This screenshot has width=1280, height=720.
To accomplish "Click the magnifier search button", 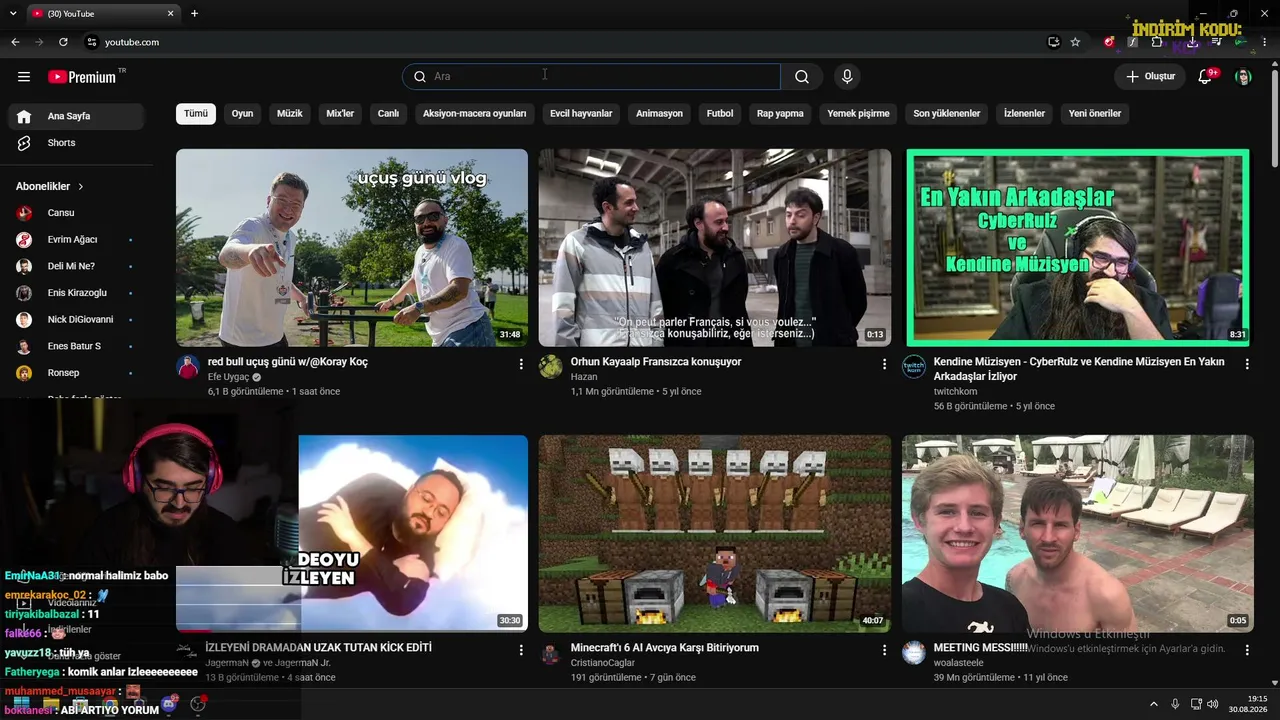I will (802, 77).
